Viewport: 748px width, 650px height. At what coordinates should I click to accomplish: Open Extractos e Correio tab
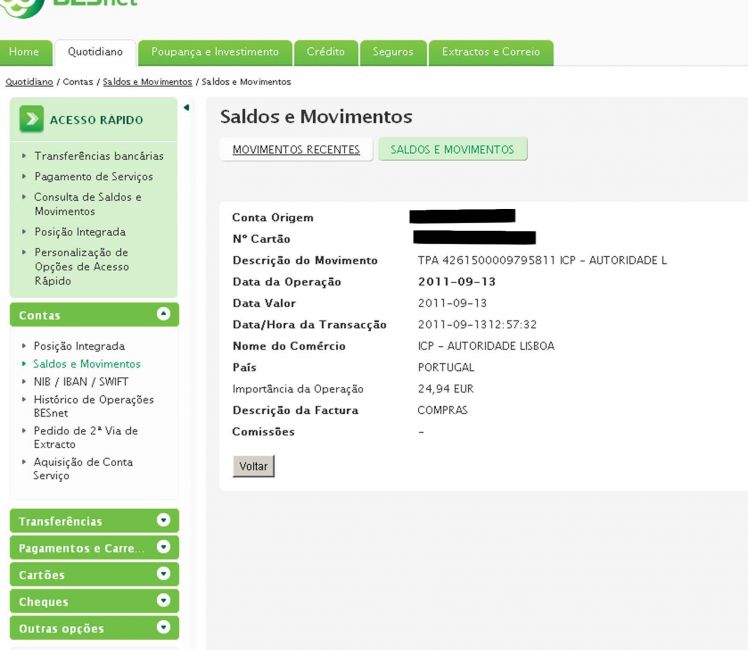point(491,52)
